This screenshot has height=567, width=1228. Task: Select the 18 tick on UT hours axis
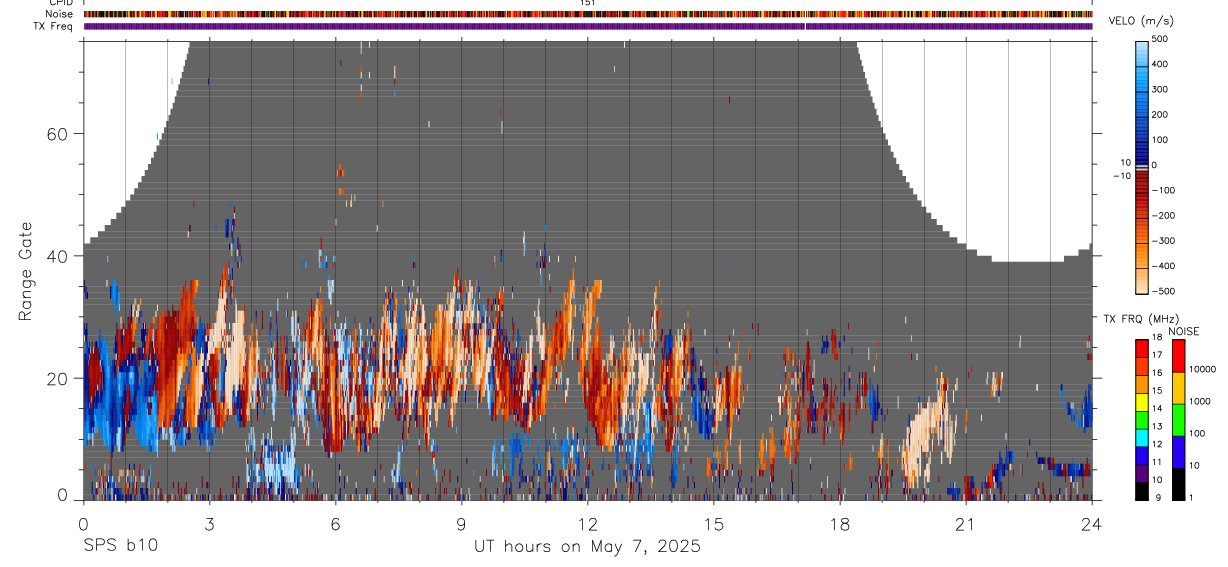(x=839, y=523)
